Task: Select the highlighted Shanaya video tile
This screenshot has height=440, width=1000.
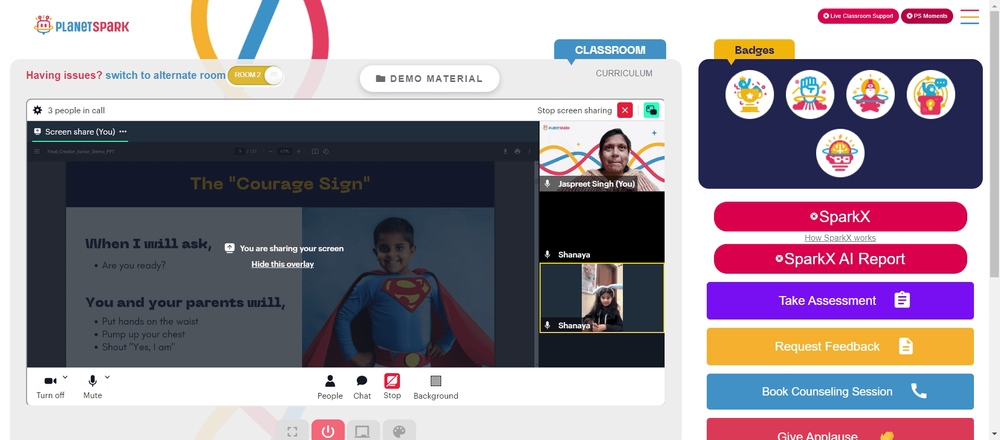Action: pos(602,298)
